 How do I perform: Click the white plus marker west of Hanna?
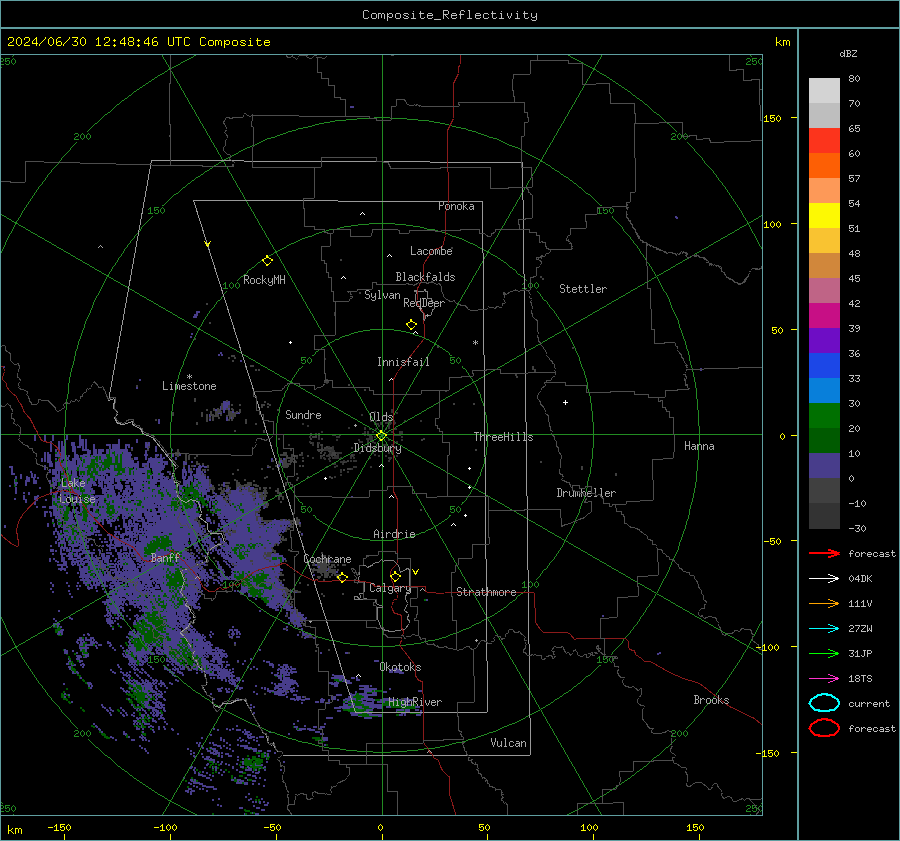point(565,402)
